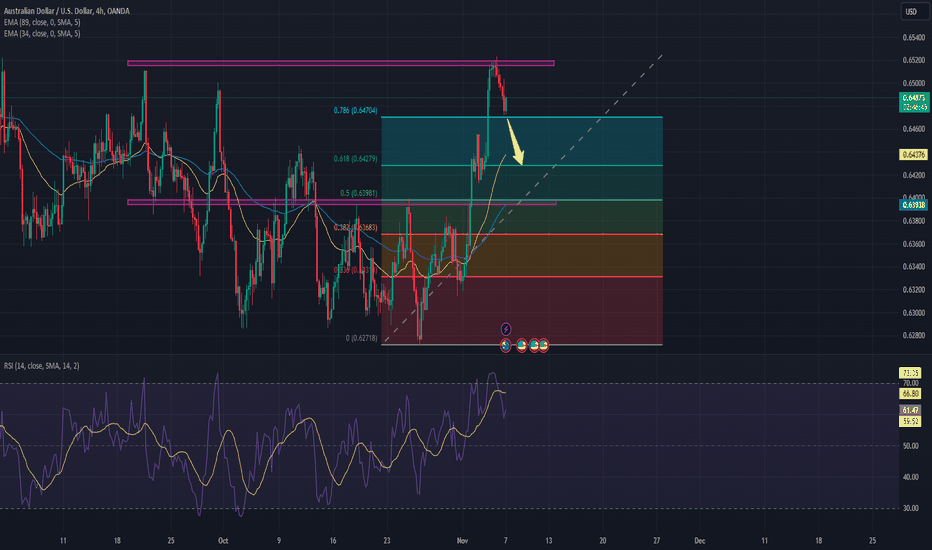
Task: Click the 16 date label on time axis
Action: coord(333,540)
